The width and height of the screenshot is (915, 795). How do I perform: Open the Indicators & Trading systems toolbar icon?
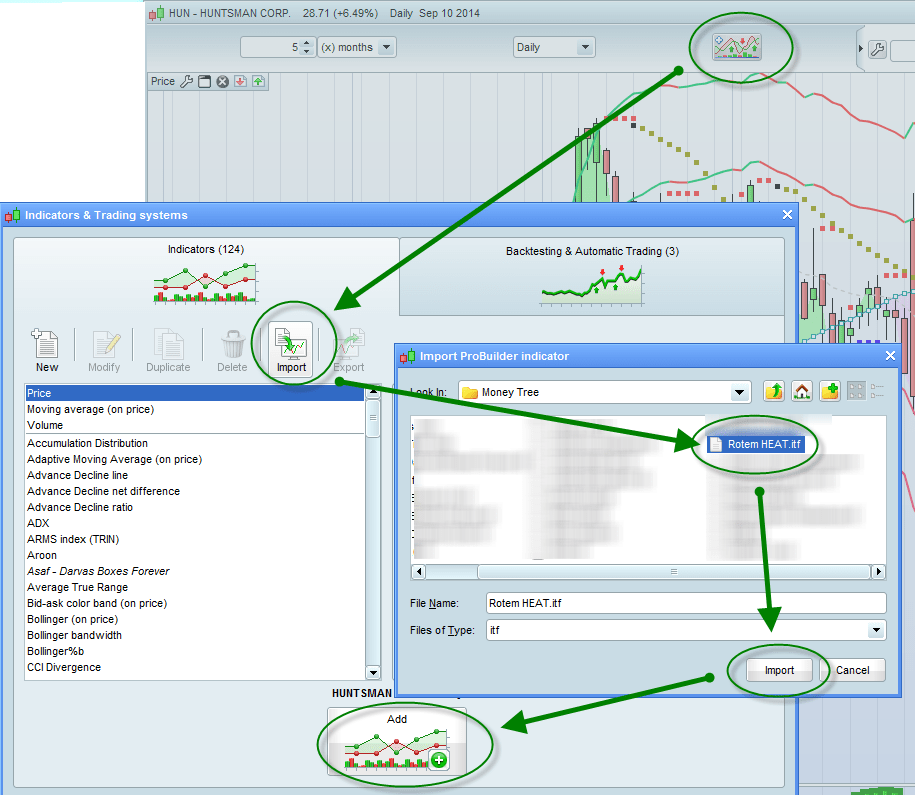(x=737, y=46)
